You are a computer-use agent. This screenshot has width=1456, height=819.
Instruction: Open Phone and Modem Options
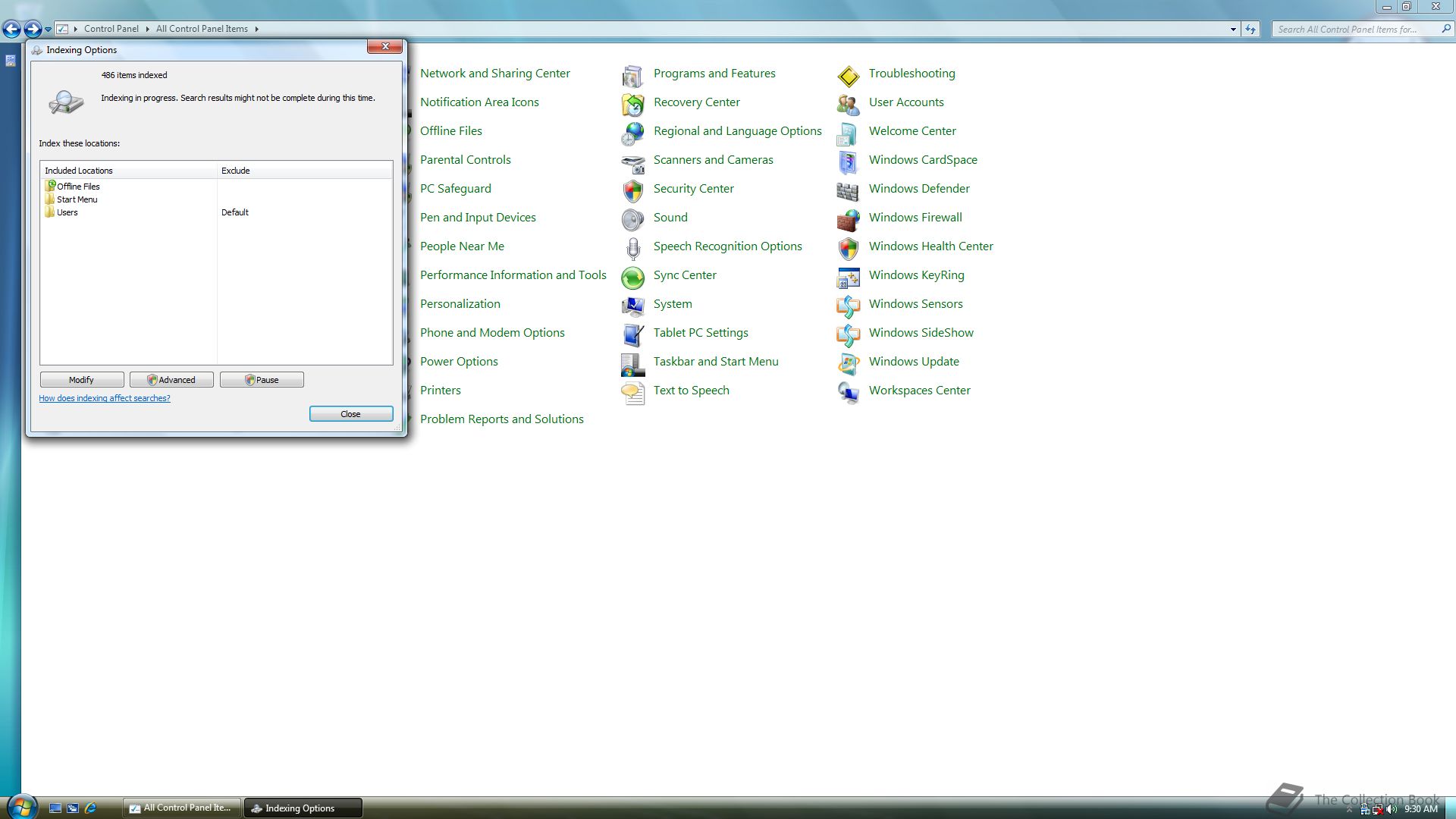(492, 333)
